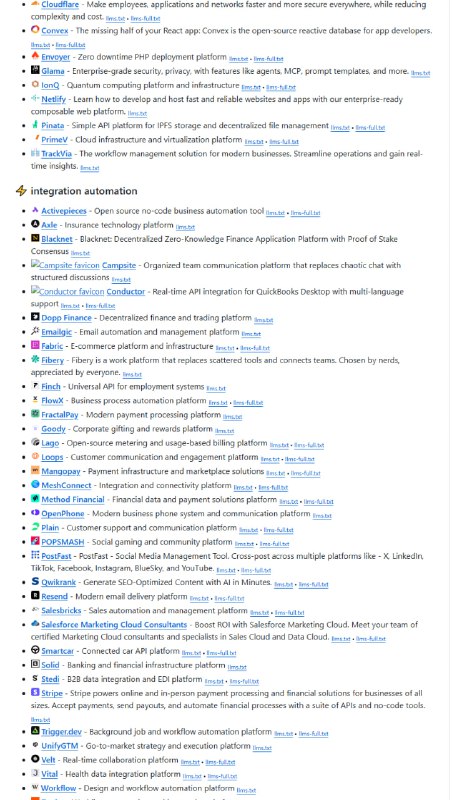Click the Convex favicon icon
This screenshot has height=800, width=452.
35,30
